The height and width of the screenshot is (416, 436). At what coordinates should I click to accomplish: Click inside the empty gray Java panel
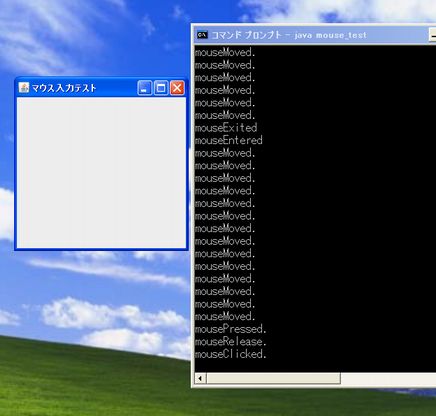[101, 172]
